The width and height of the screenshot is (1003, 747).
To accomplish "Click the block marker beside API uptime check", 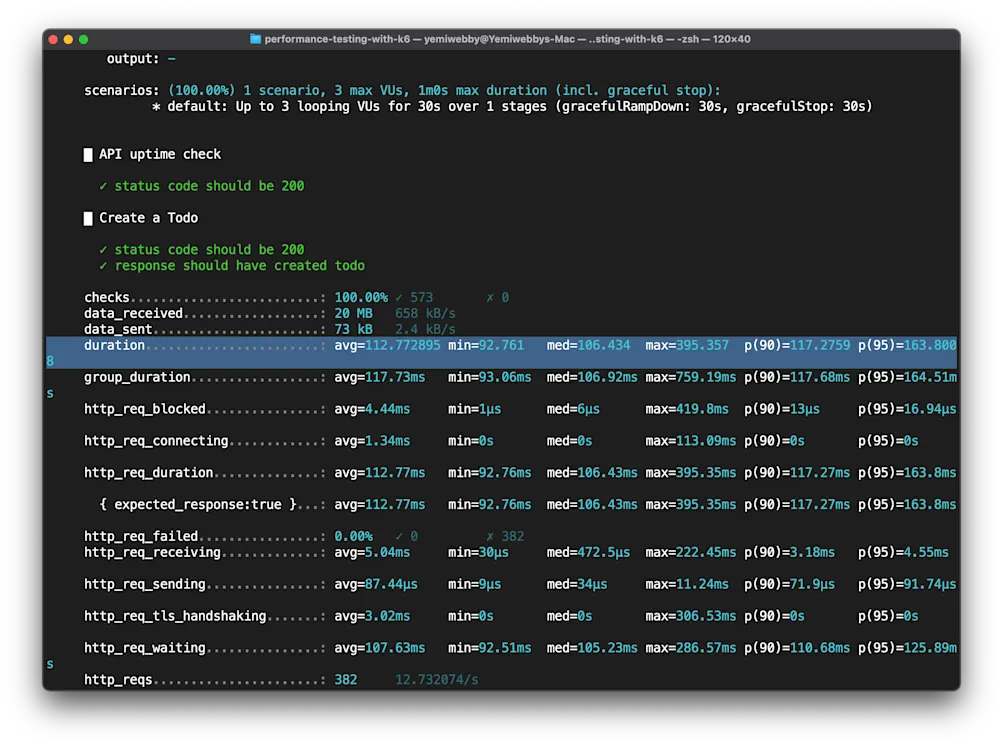I will tap(88, 154).
